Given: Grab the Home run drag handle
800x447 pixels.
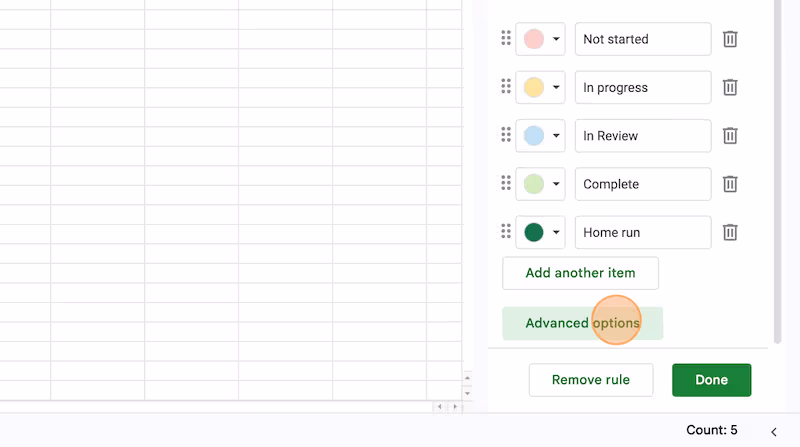Looking at the screenshot, I should [506, 231].
